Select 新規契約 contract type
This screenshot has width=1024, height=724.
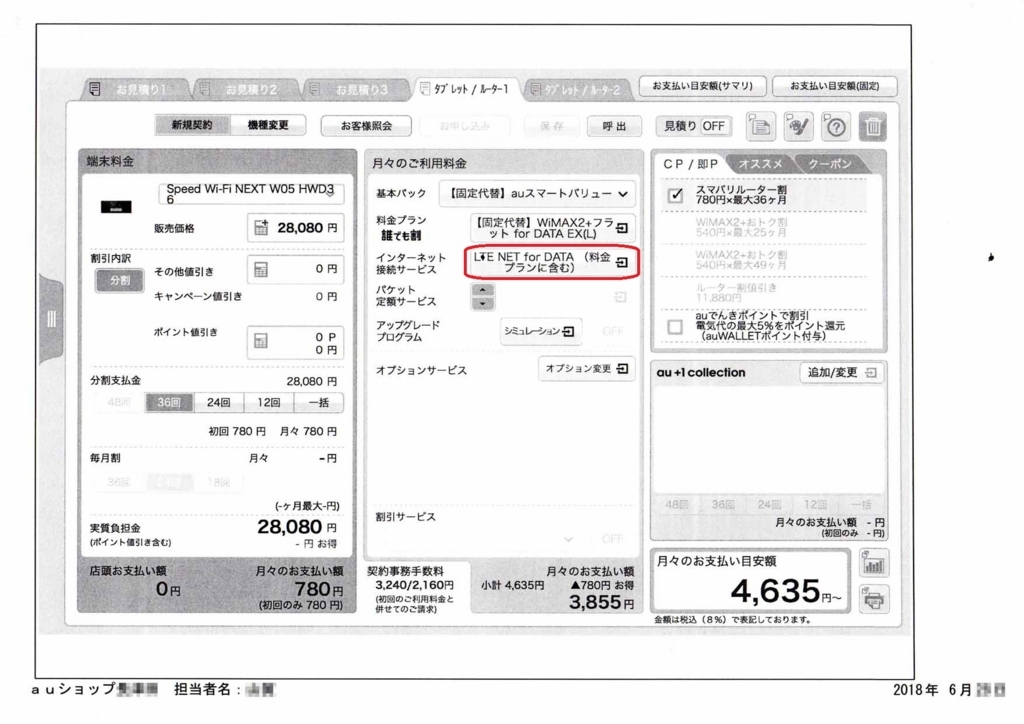192,125
